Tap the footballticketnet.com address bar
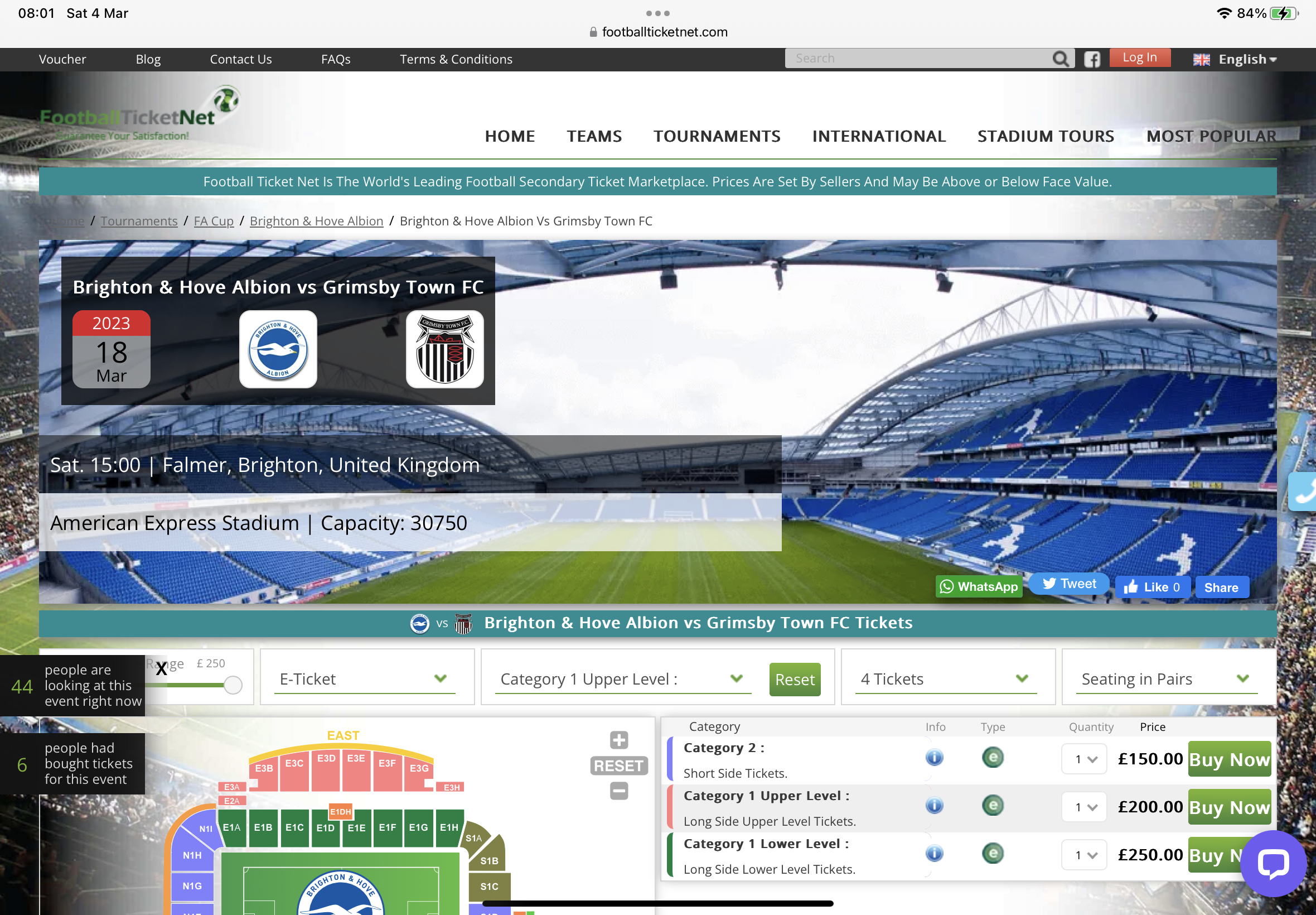The image size is (1316, 915). coord(659,32)
